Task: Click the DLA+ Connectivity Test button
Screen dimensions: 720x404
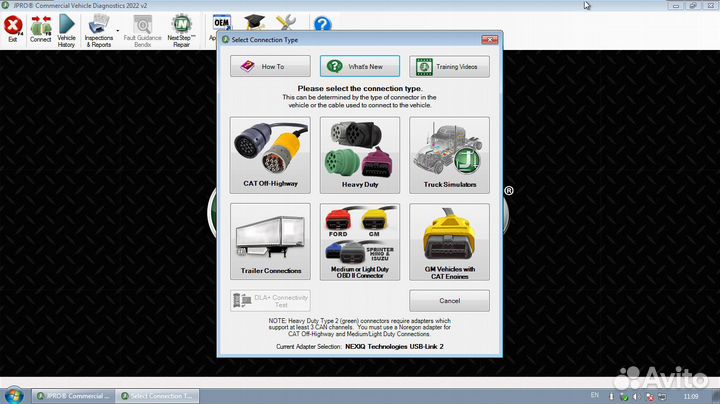Action: 270,301
